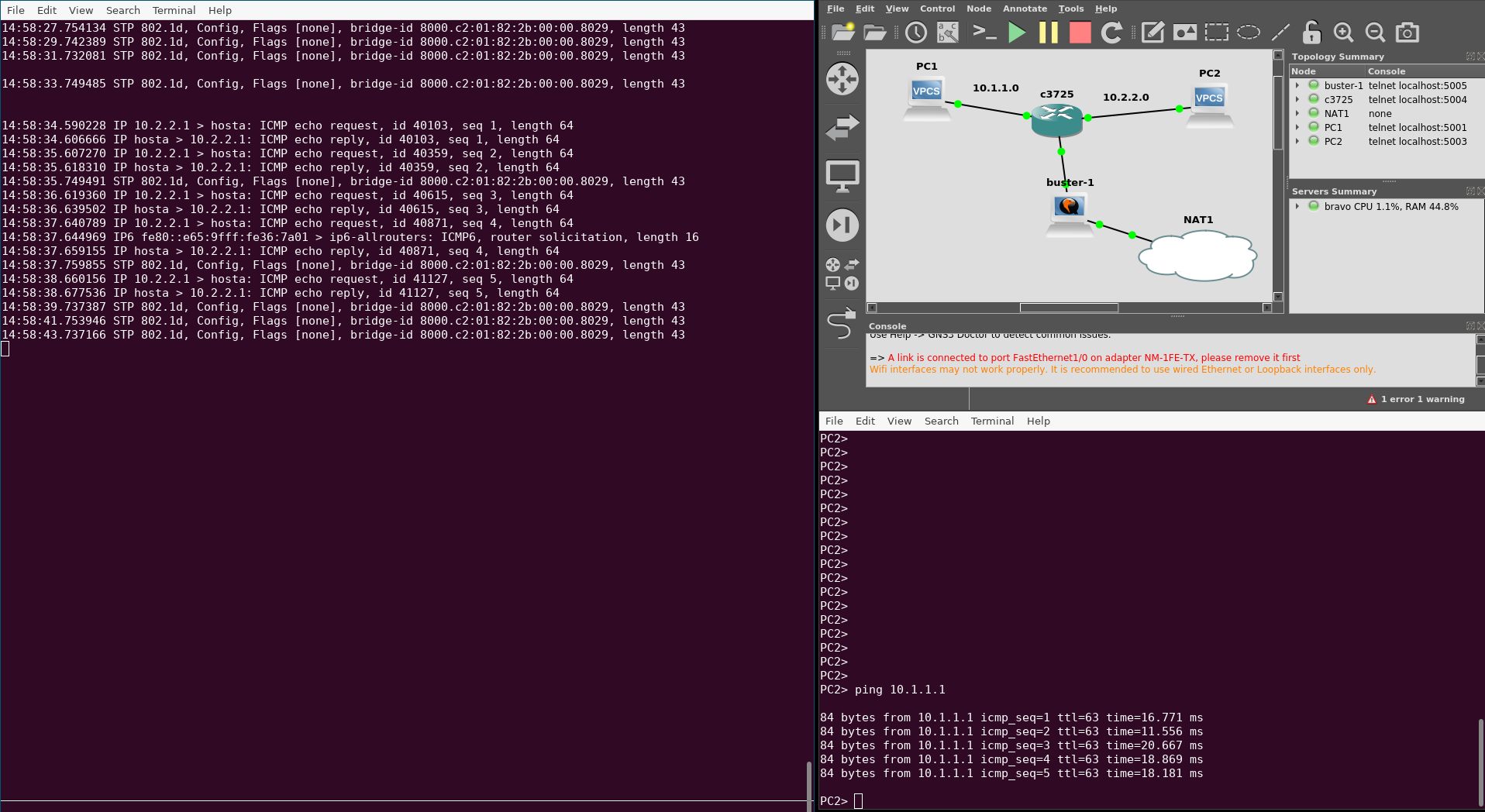The height and width of the screenshot is (812, 1485).
Task: Open the Edit menu in the PC2 terminal
Action: (x=865, y=421)
